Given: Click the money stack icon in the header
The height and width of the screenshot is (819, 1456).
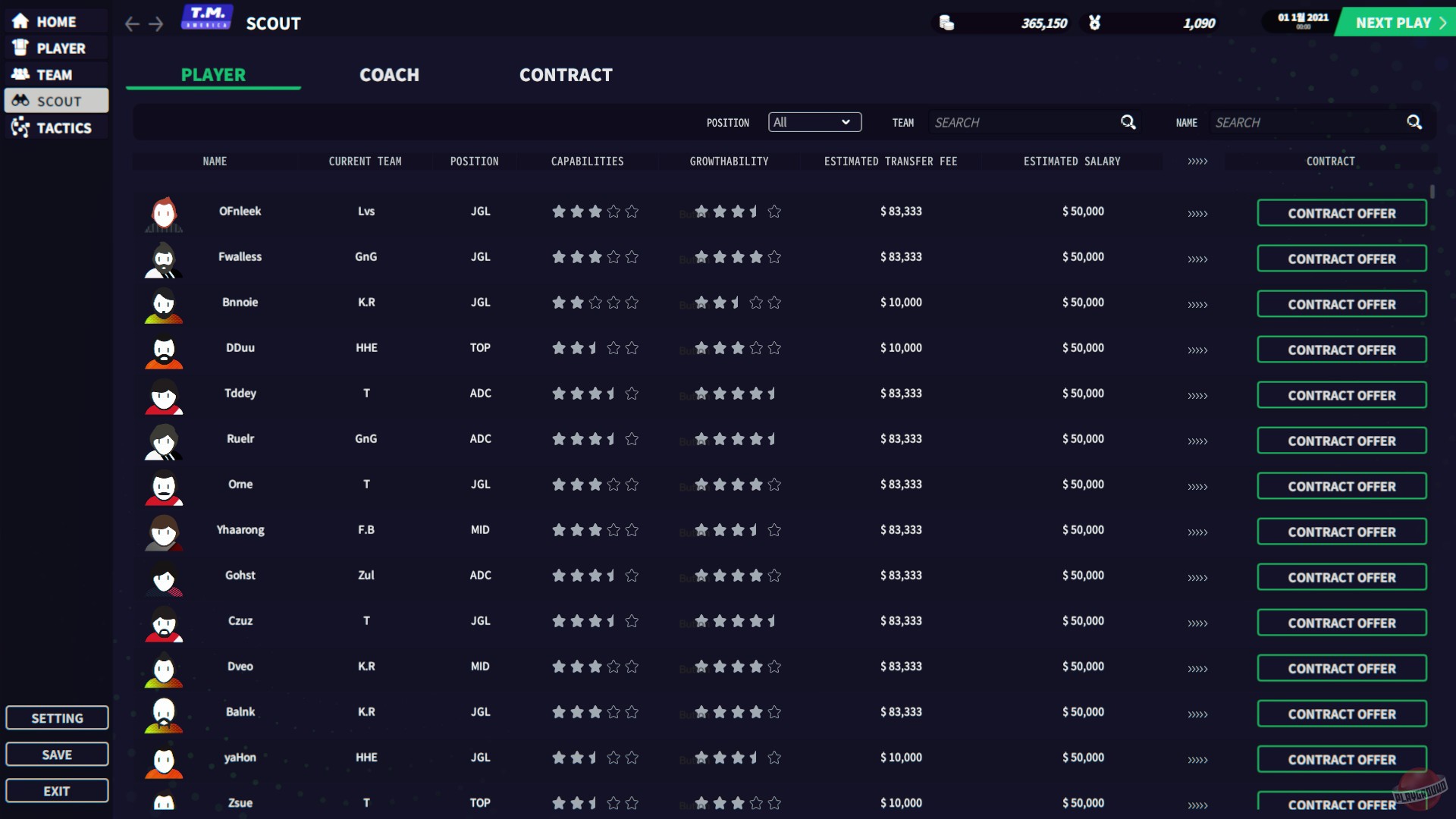Looking at the screenshot, I should tap(947, 23).
